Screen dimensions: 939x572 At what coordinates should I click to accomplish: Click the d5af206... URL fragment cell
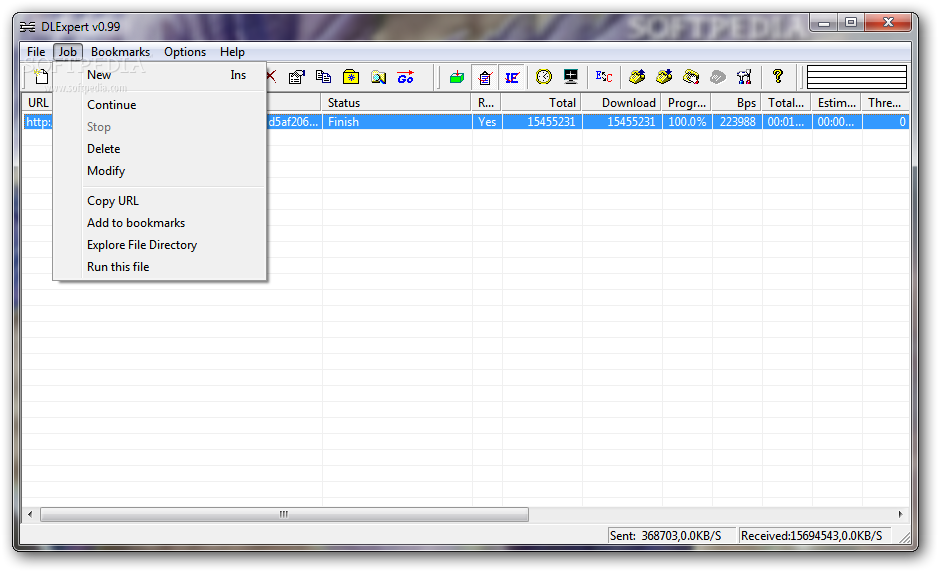point(293,122)
